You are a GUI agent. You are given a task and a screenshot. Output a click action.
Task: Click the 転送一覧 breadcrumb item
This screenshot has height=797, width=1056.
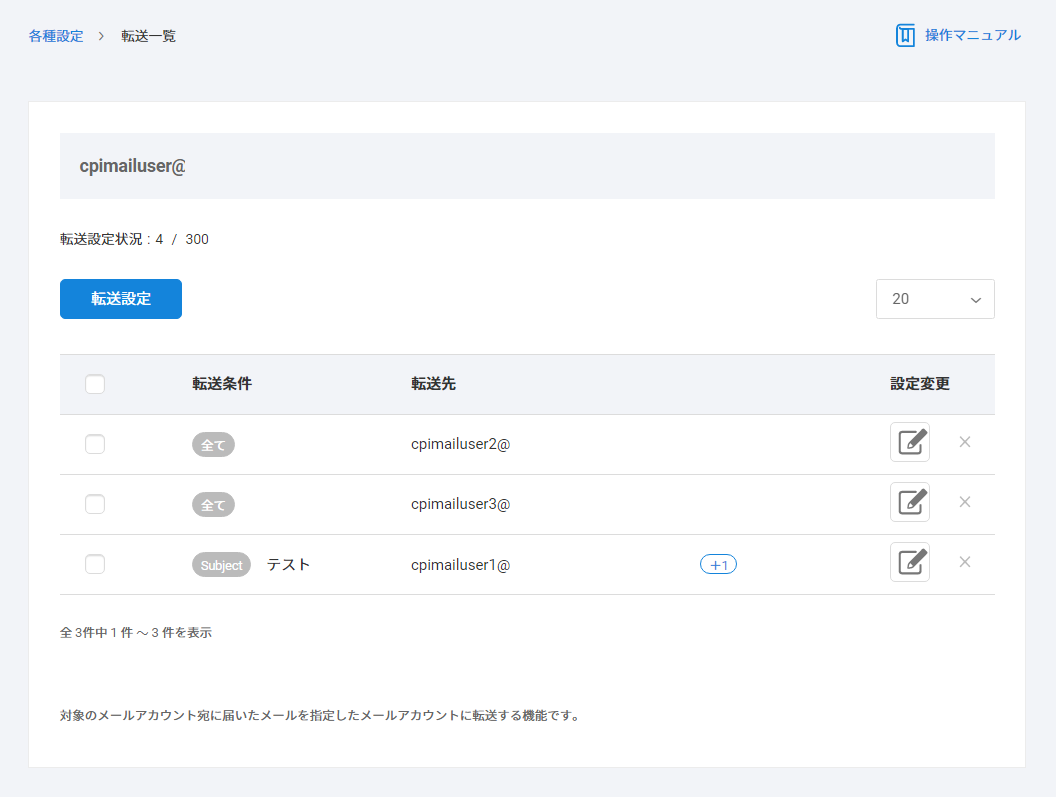(x=149, y=36)
